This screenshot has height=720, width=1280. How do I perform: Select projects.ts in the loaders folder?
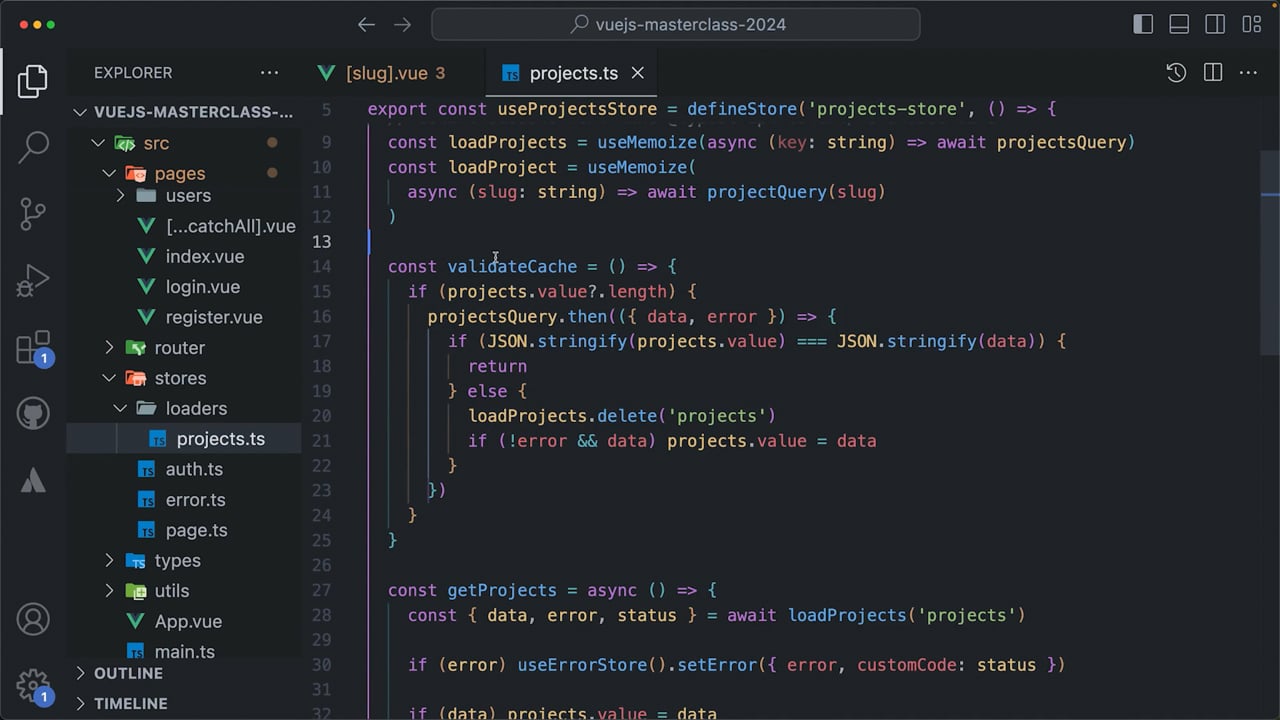point(184,439)
